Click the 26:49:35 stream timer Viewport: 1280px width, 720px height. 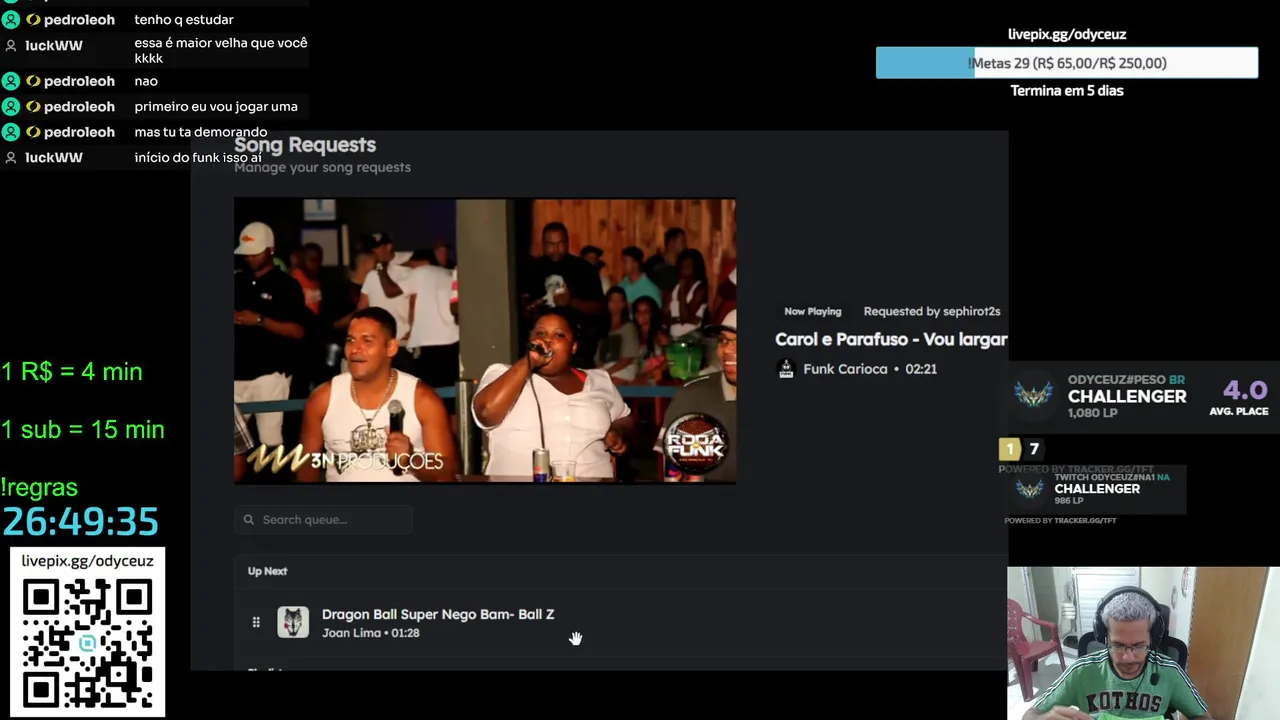(81, 522)
